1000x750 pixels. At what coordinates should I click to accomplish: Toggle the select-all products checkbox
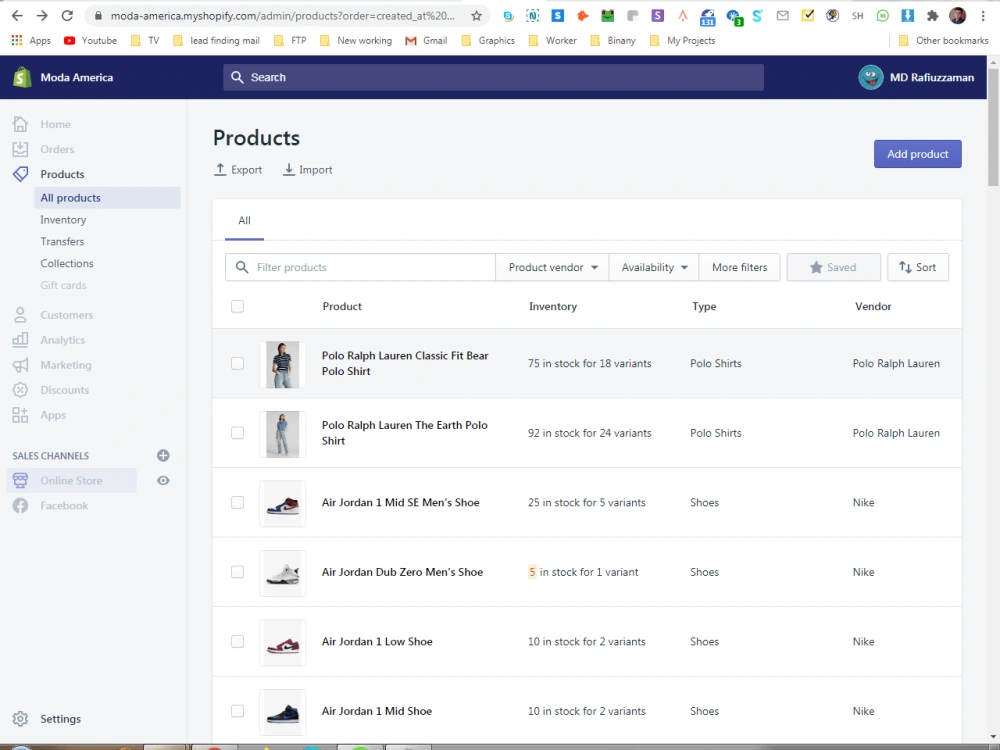237,306
